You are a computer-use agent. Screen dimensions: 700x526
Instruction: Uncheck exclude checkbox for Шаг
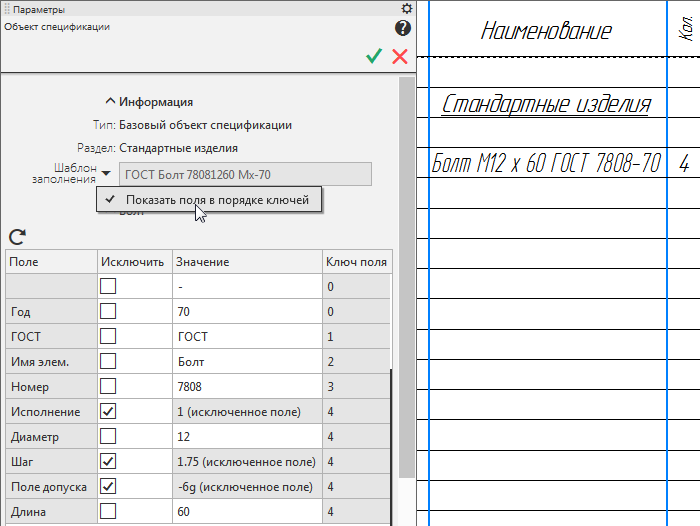108,461
